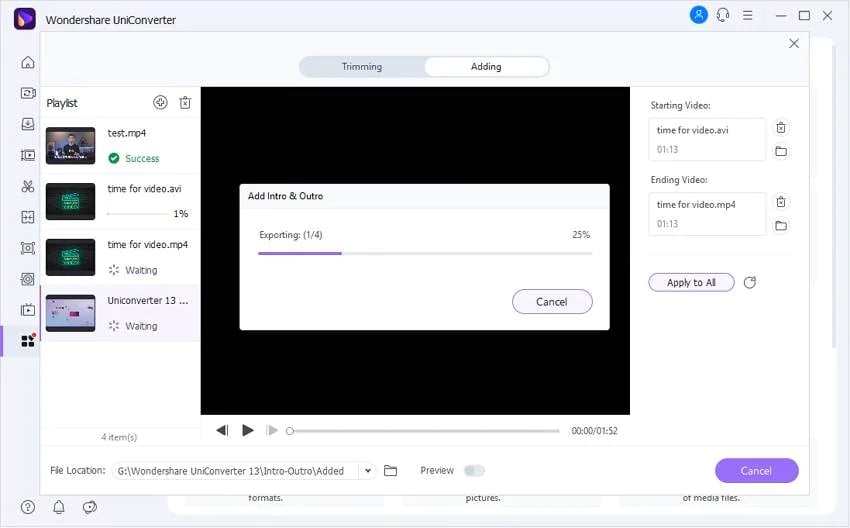Add a file to the Playlist

coord(160,102)
